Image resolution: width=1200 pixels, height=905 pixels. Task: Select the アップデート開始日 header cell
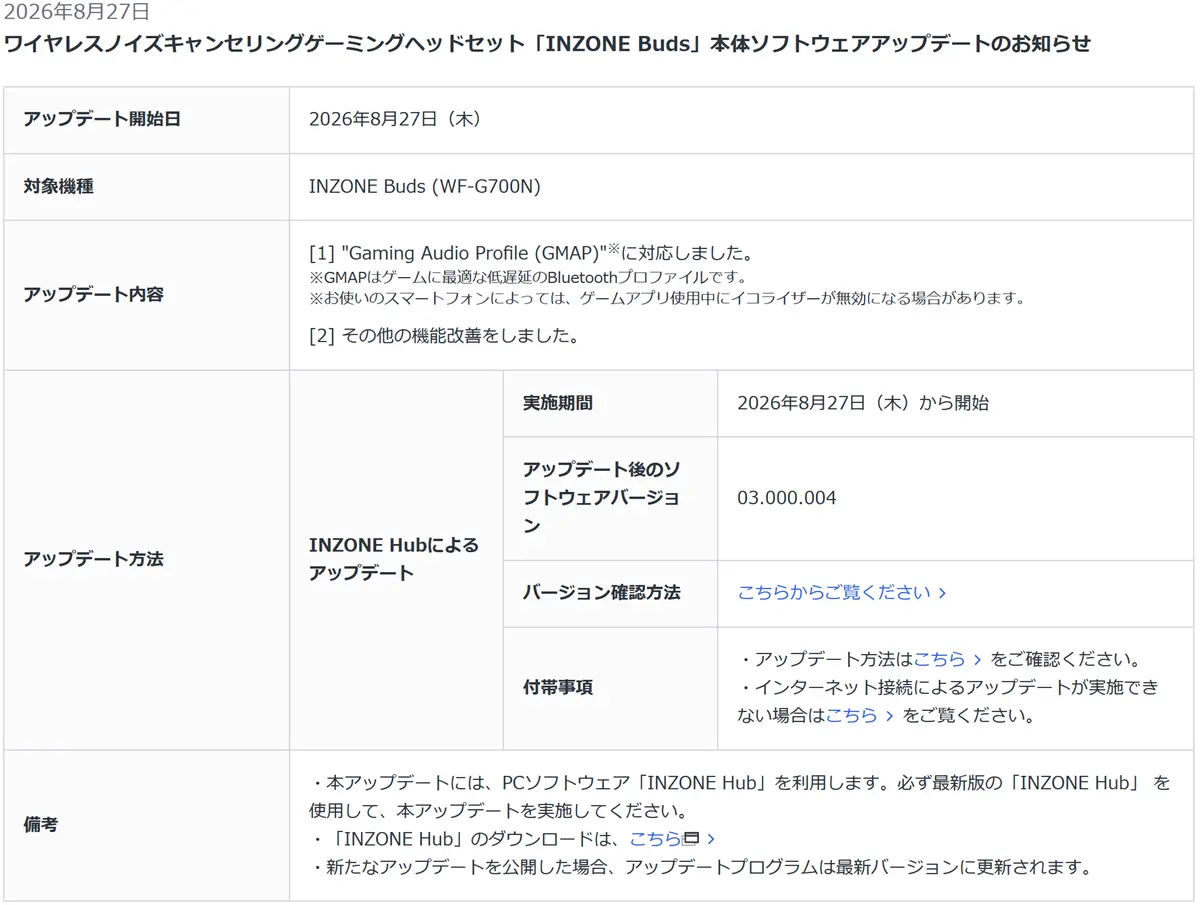click(146, 119)
